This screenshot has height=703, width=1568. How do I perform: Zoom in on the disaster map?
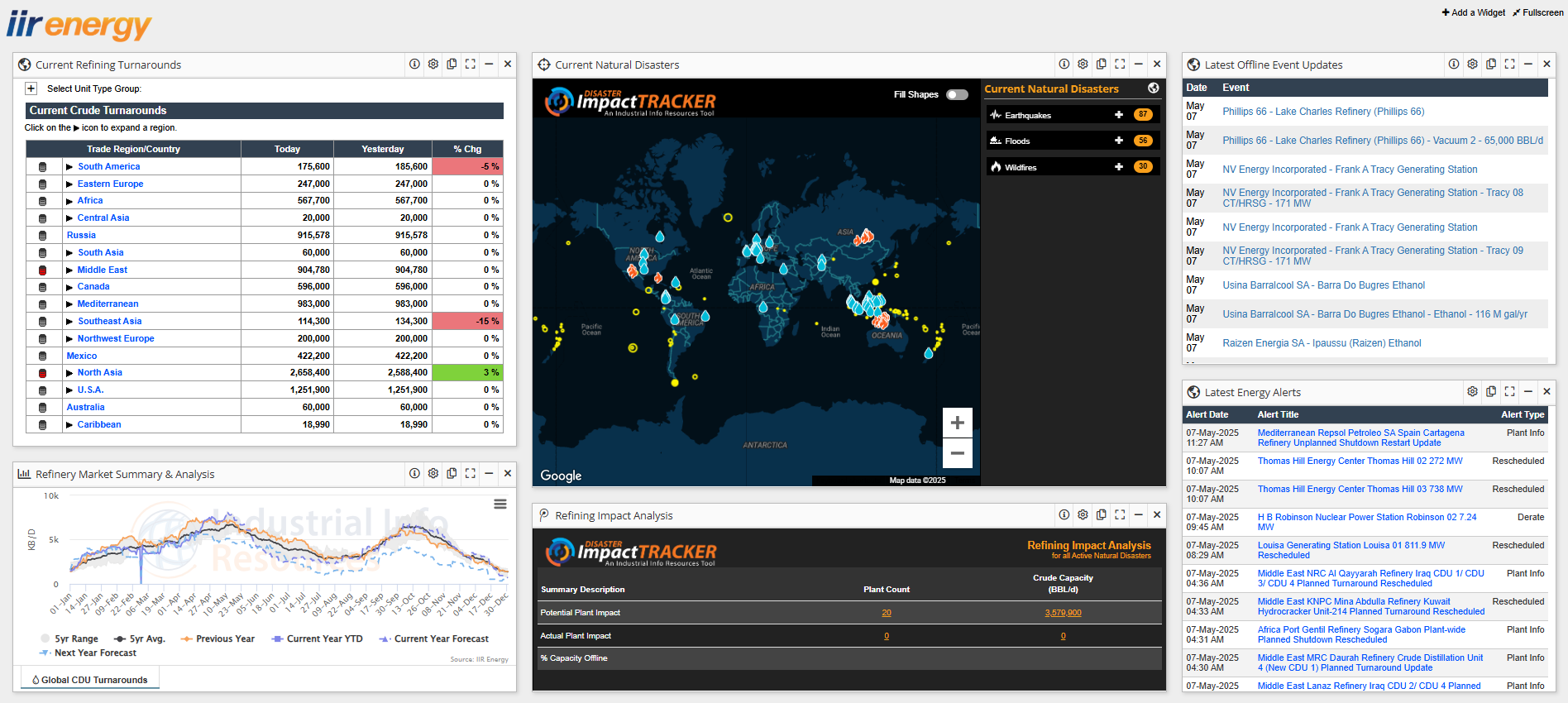point(958,423)
